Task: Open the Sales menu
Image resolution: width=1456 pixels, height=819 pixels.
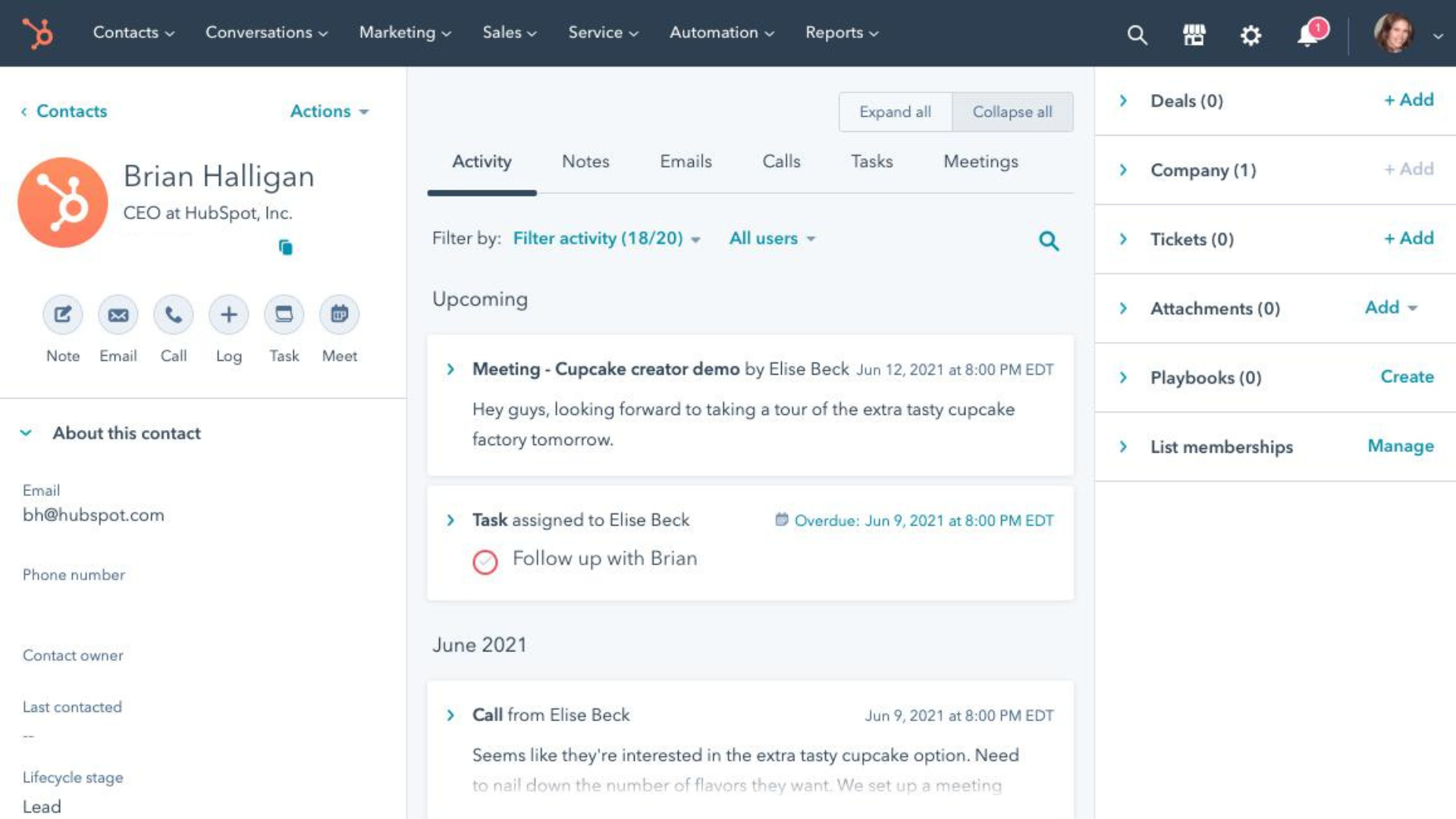Action: [x=510, y=33]
